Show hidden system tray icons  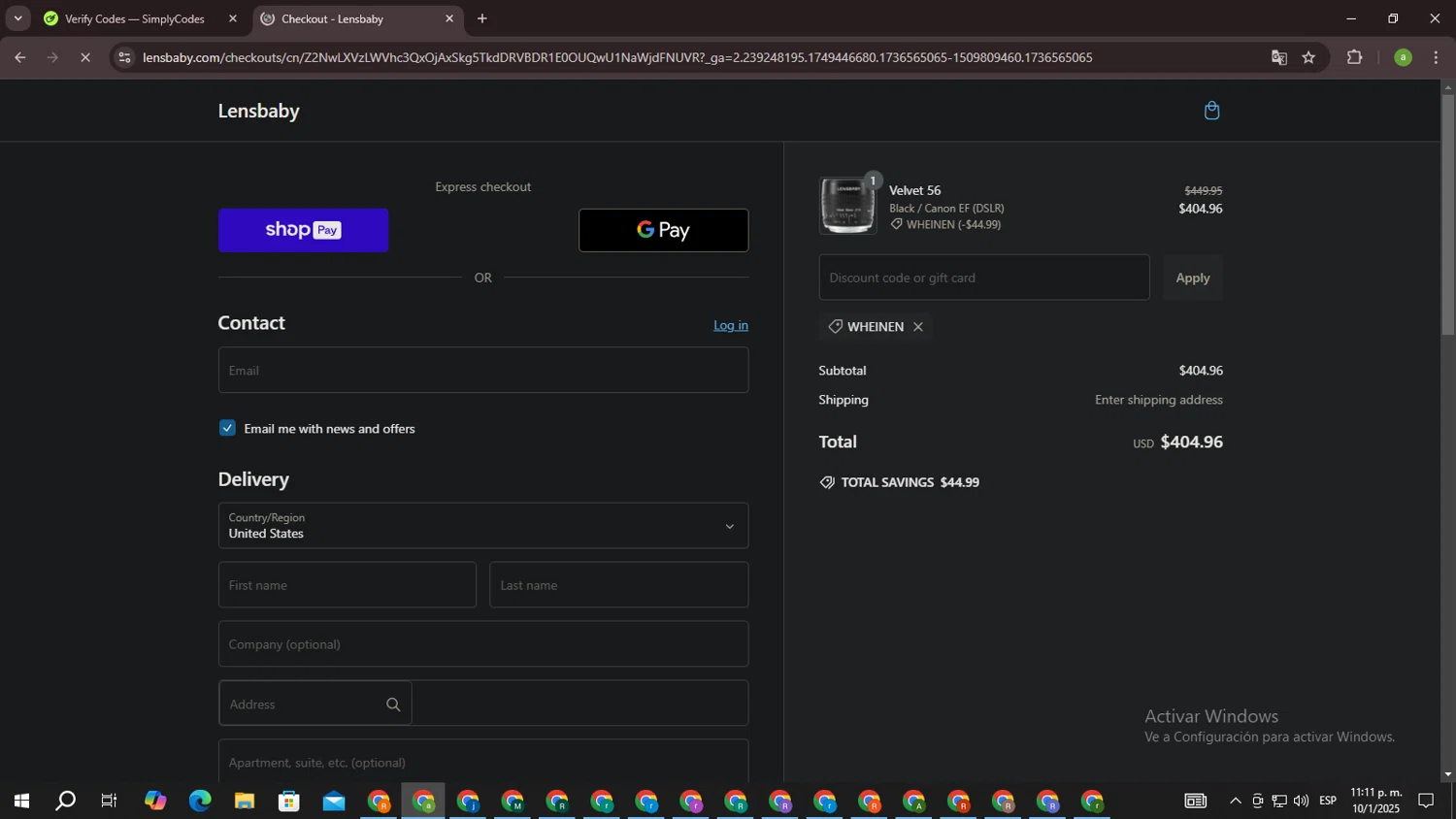point(1236,802)
